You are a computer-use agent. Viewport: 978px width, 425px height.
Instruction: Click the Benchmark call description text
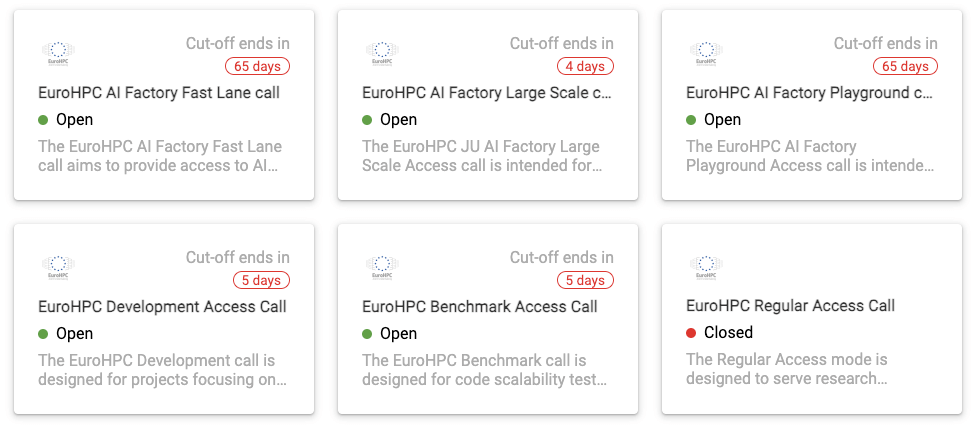(x=485, y=370)
